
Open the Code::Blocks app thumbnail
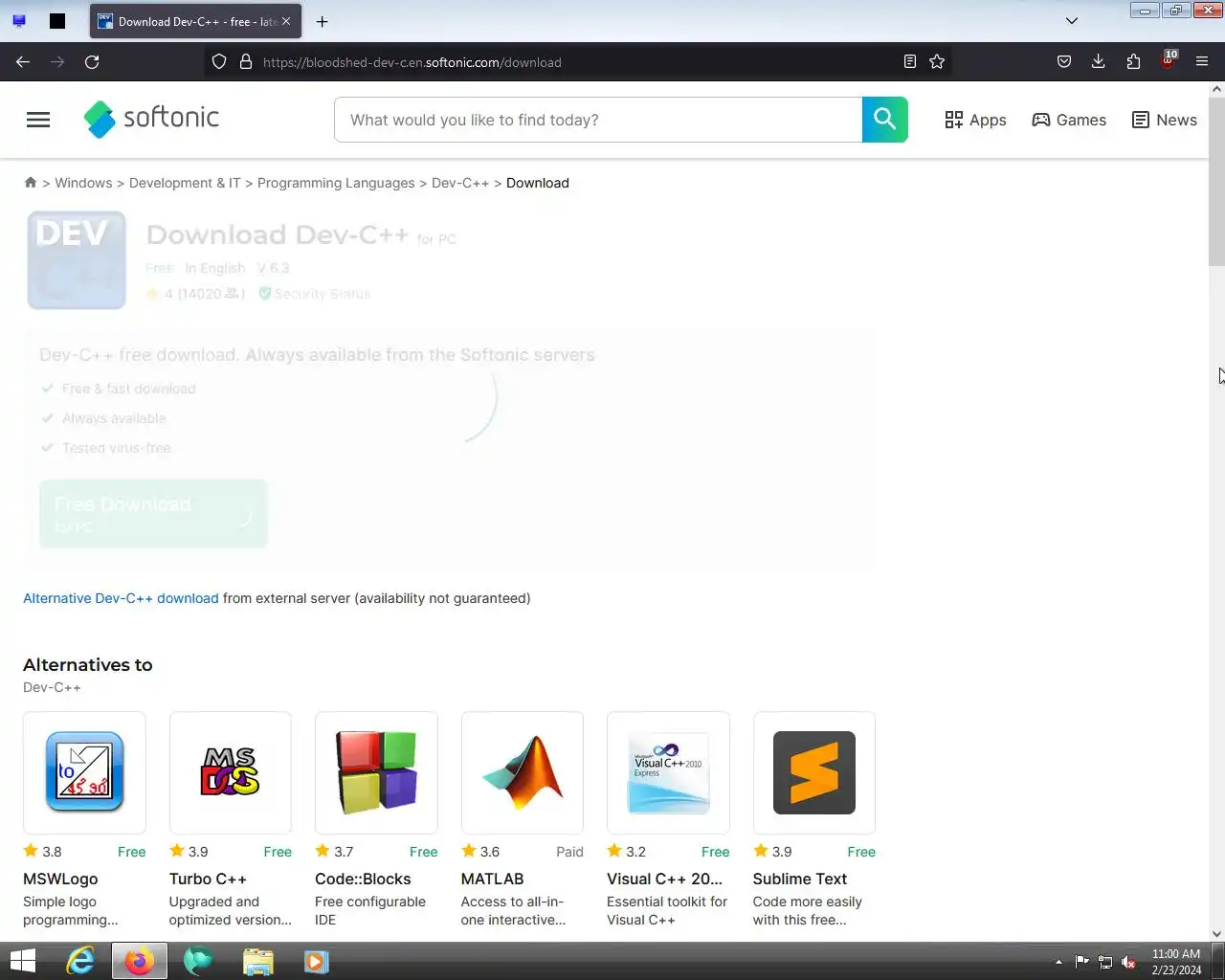376,772
